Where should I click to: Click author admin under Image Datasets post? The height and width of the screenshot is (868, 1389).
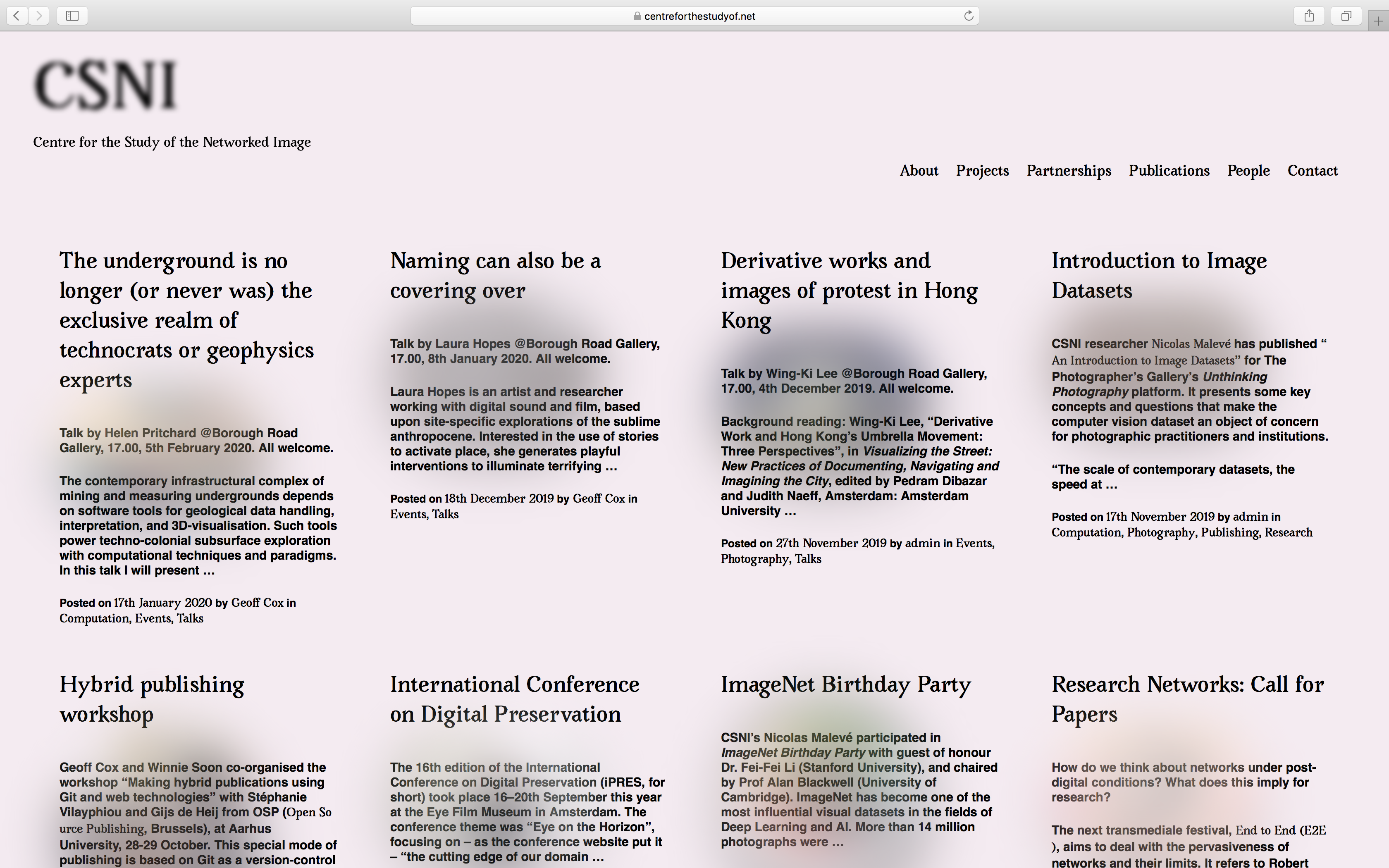[1250, 517]
